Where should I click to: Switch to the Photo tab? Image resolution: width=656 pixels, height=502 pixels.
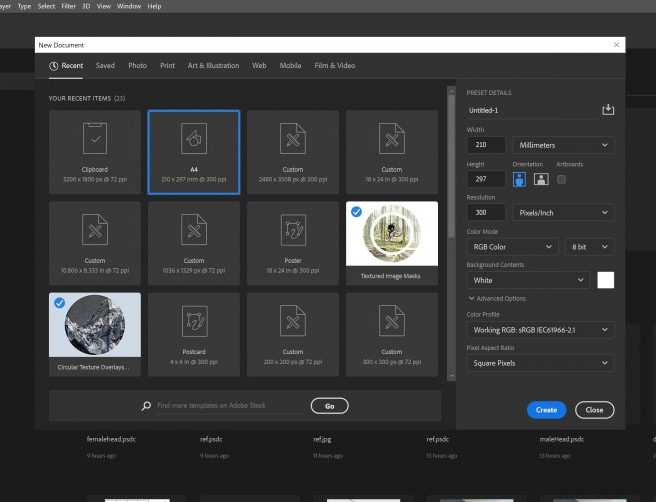point(138,66)
